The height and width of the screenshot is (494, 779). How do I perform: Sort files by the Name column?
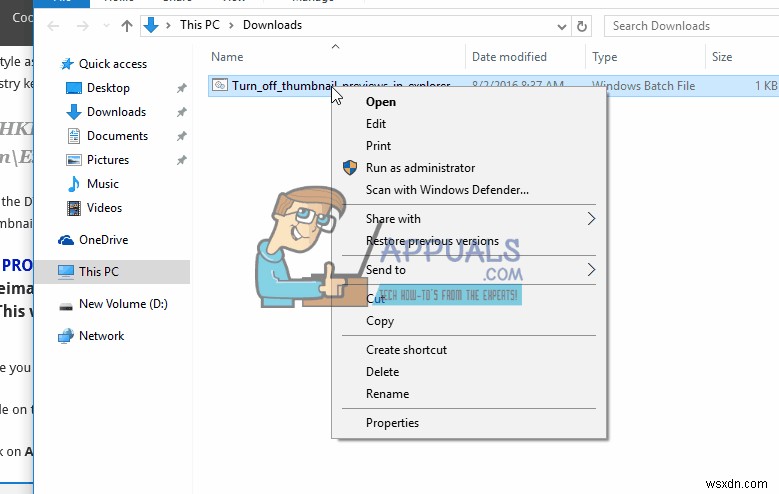click(227, 57)
